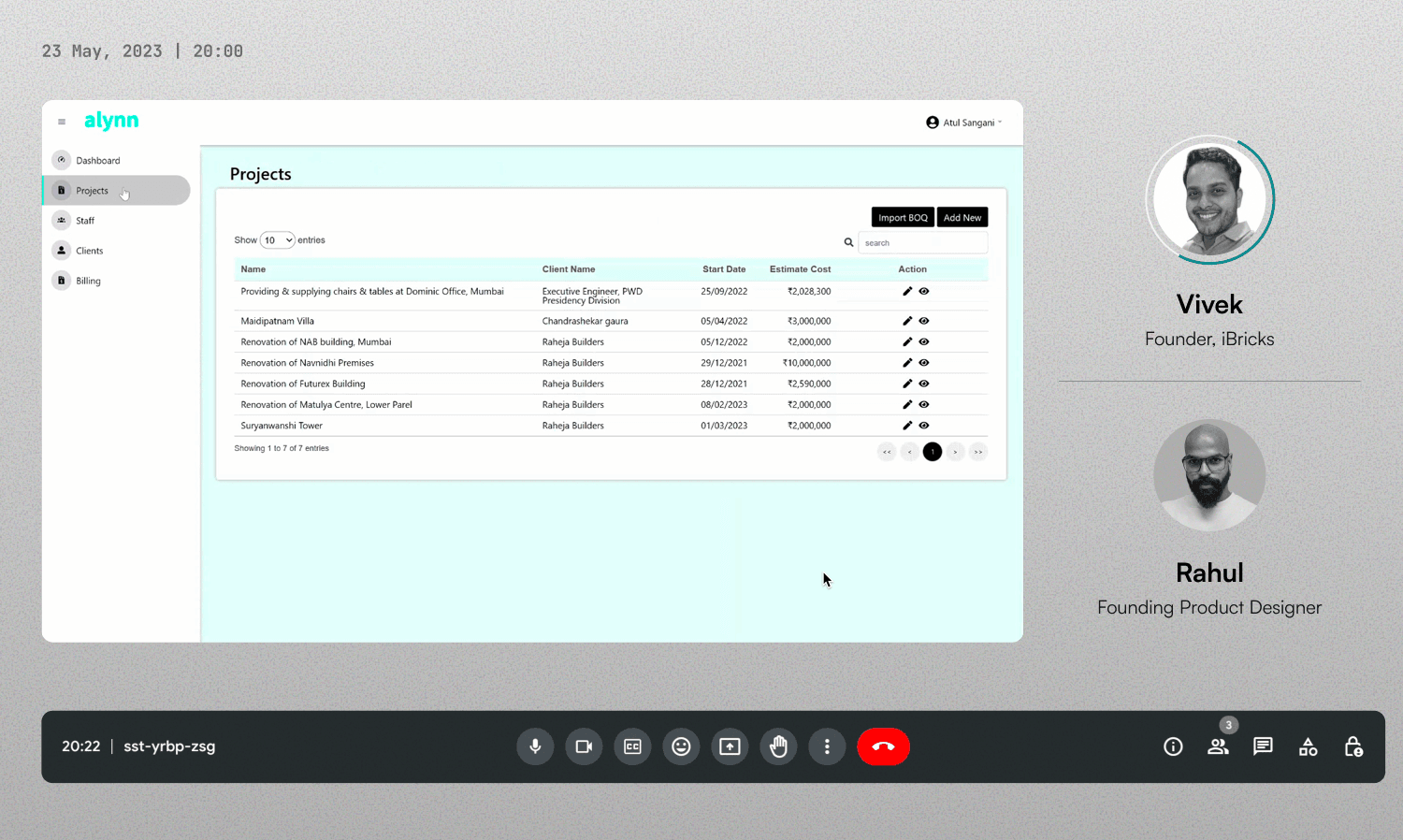View the Maidipatnam Villa project

point(924,321)
